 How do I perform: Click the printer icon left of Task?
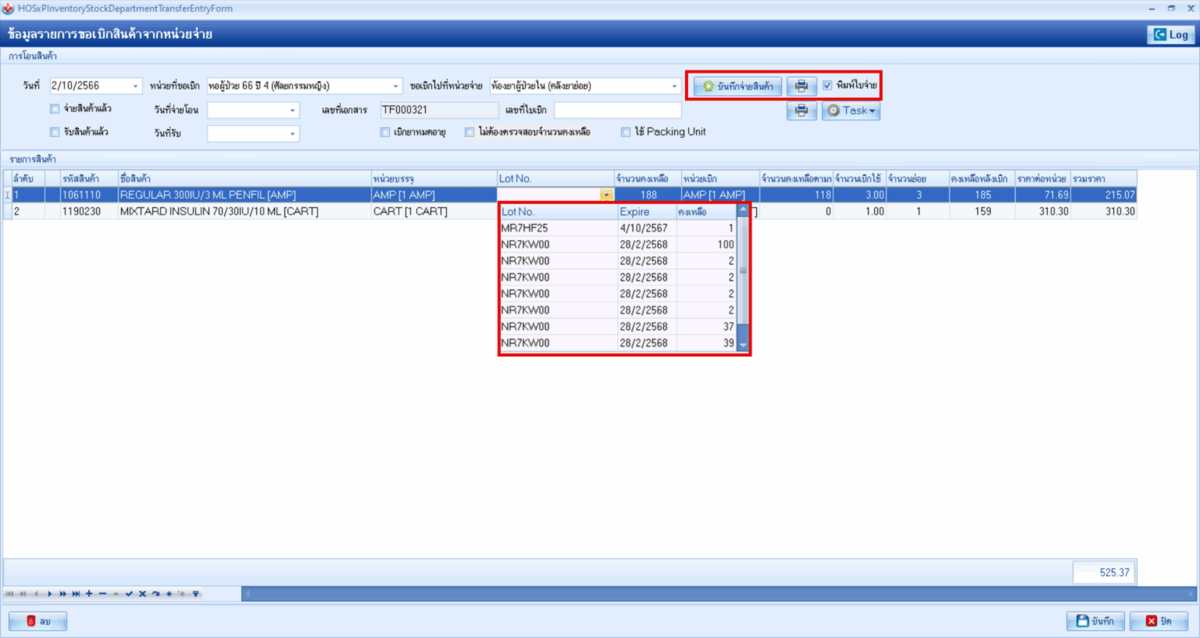pyautogui.click(x=801, y=111)
